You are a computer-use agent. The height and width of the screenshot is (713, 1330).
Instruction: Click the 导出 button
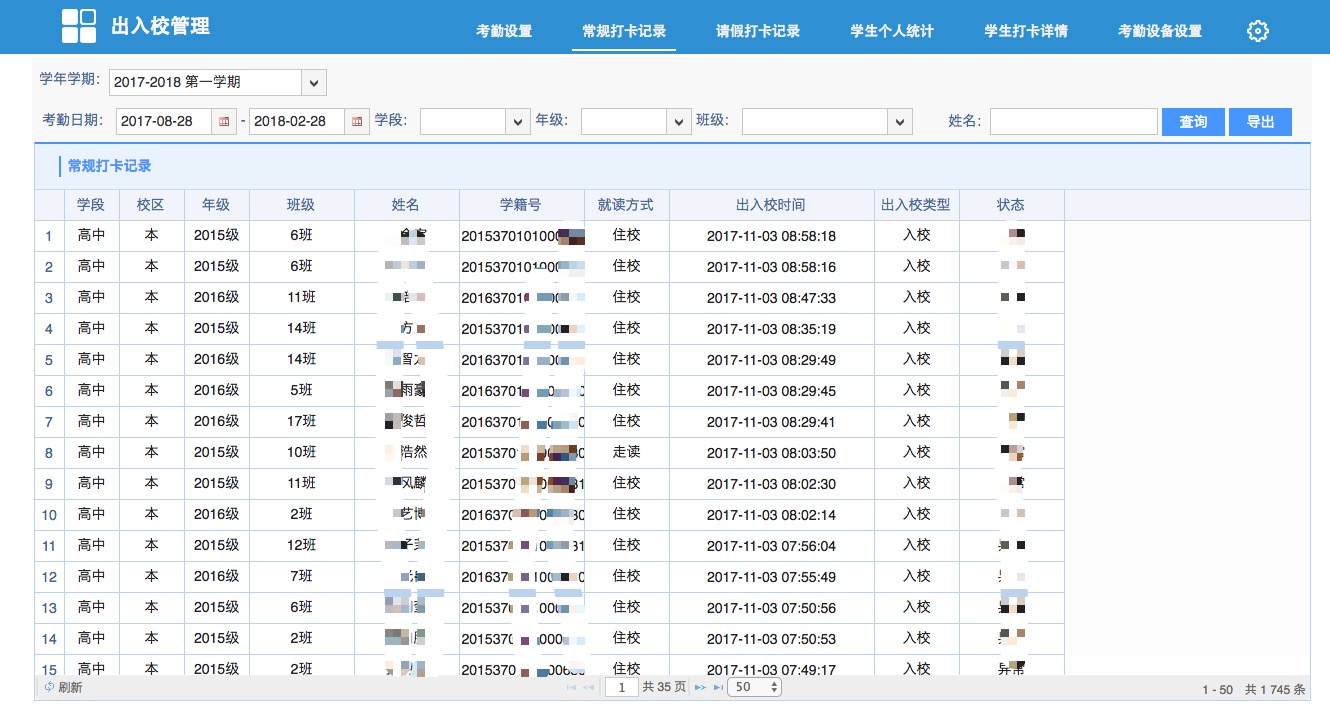tap(1260, 122)
